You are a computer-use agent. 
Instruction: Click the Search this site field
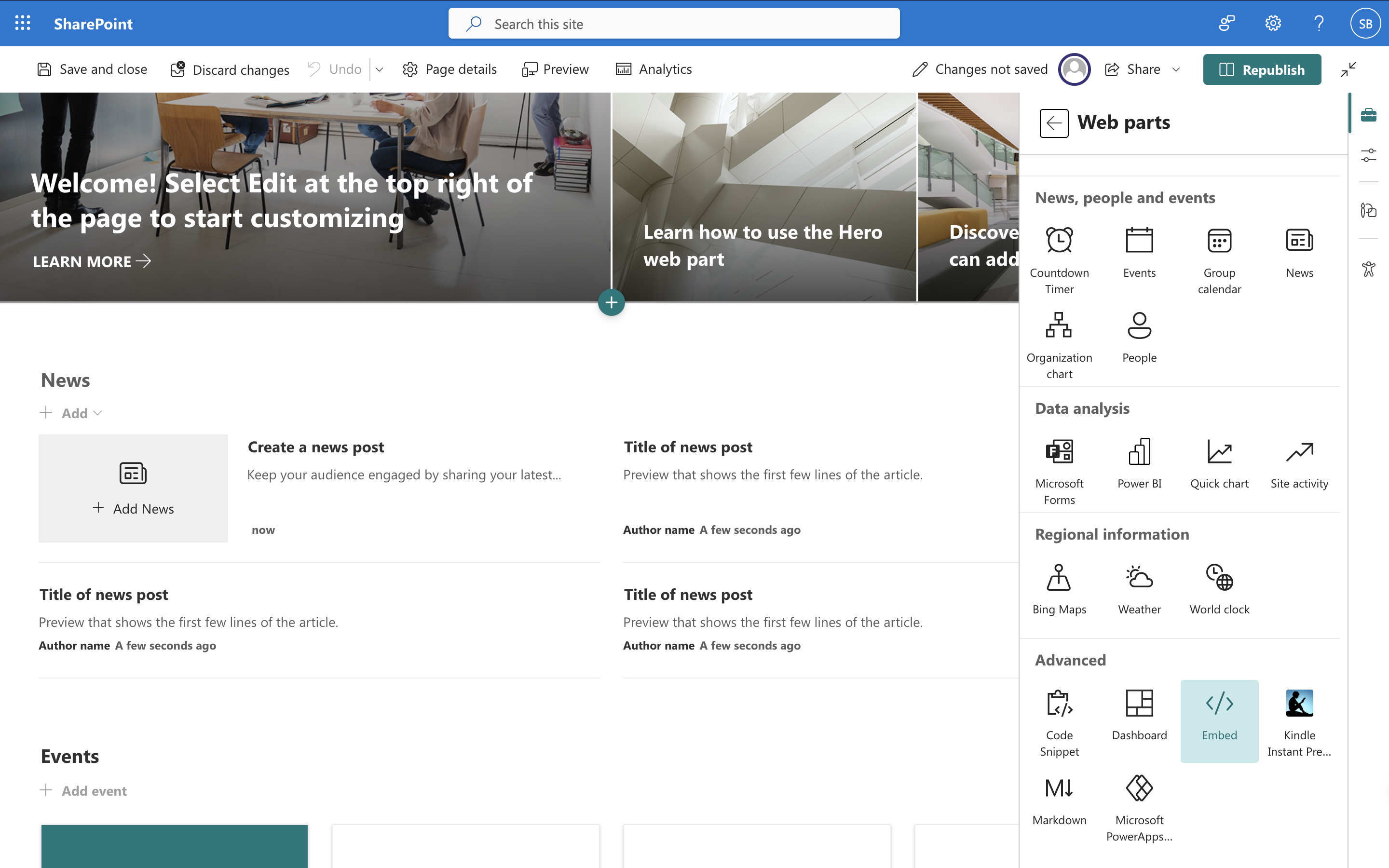pyautogui.click(x=673, y=24)
